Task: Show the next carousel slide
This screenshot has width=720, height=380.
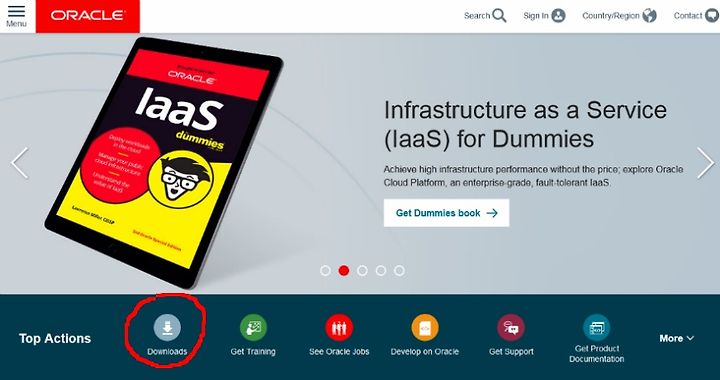Action: click(705, 163)
